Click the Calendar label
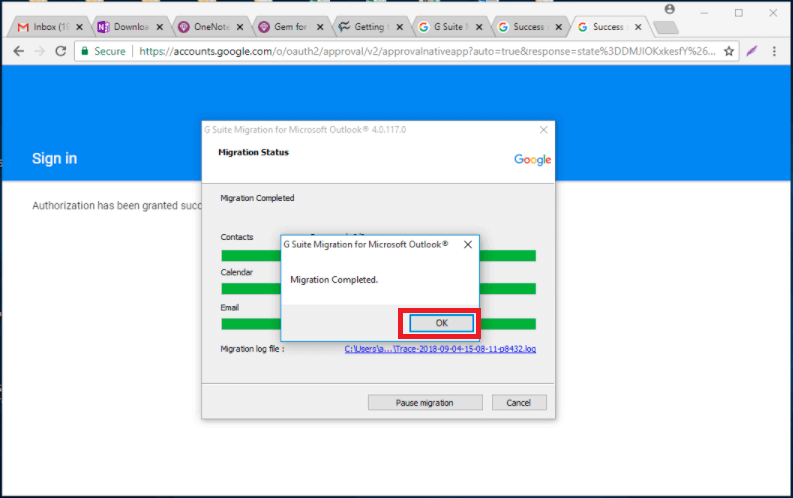 [x=236, y=273]
